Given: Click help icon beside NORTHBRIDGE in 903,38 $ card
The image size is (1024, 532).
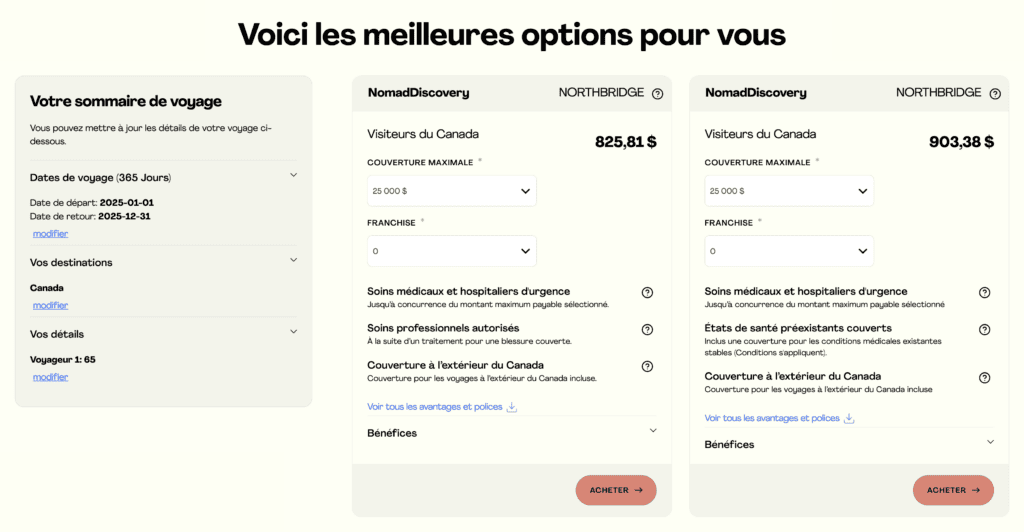Looking at the screenshot, I should [x=994, y=94].
